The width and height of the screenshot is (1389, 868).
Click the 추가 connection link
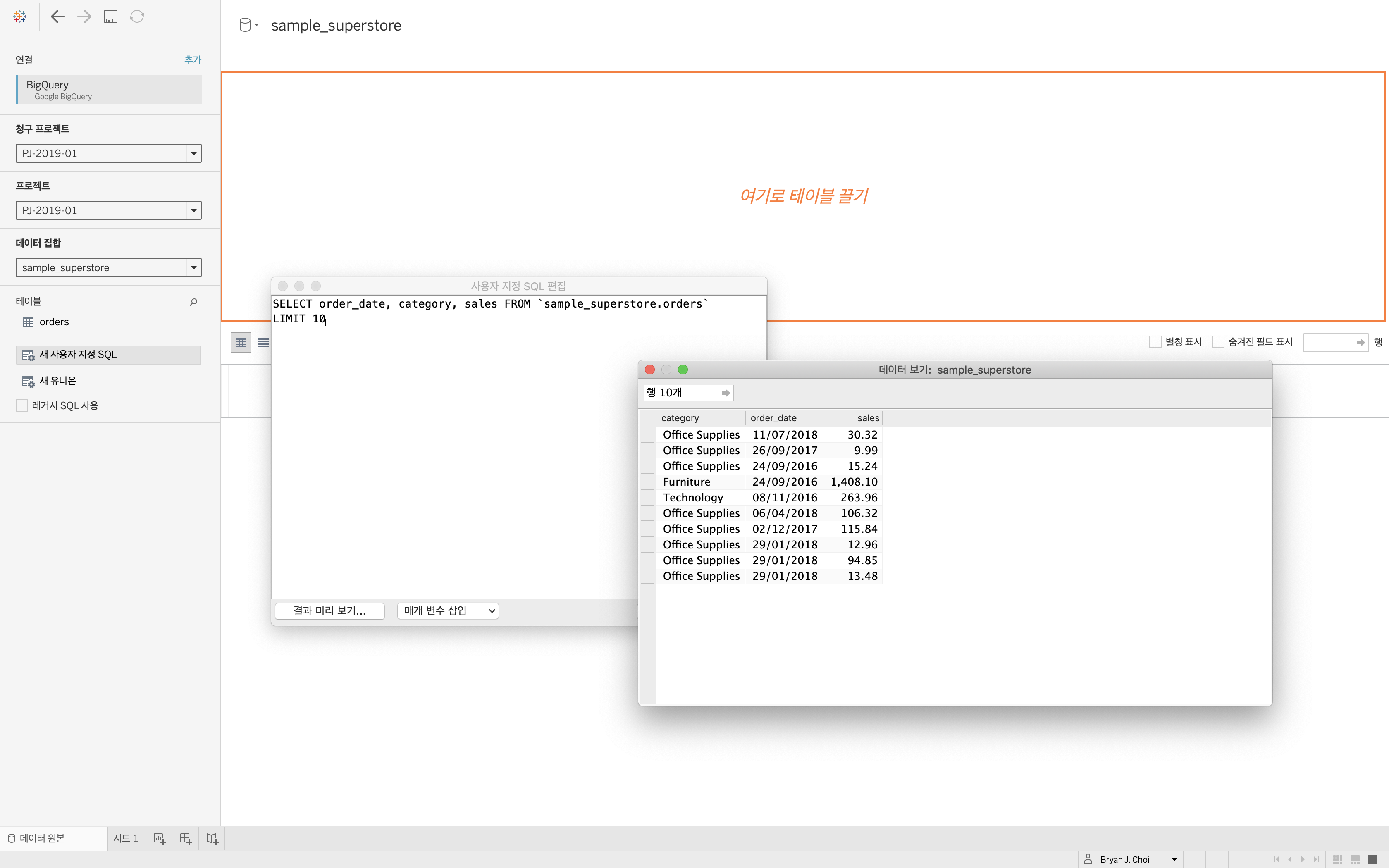192,60
